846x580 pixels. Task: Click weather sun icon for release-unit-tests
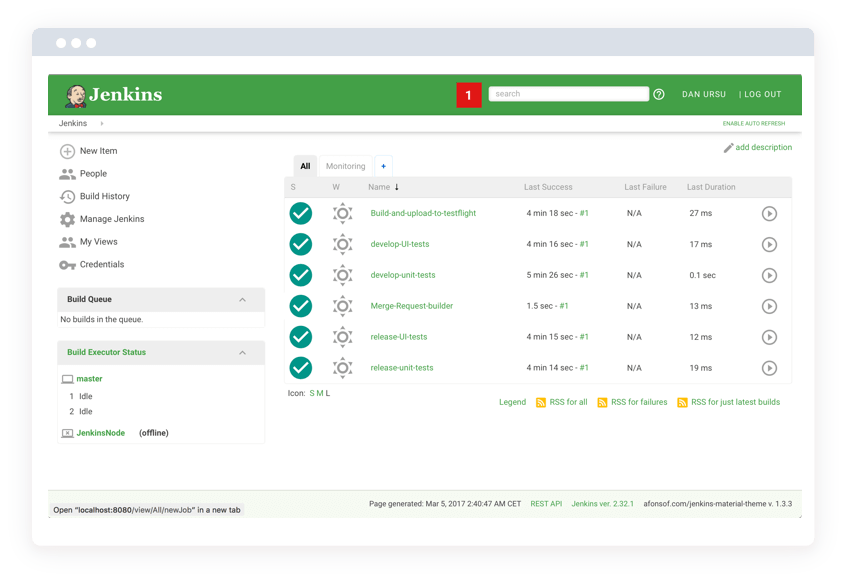click(x=343, y=368)
